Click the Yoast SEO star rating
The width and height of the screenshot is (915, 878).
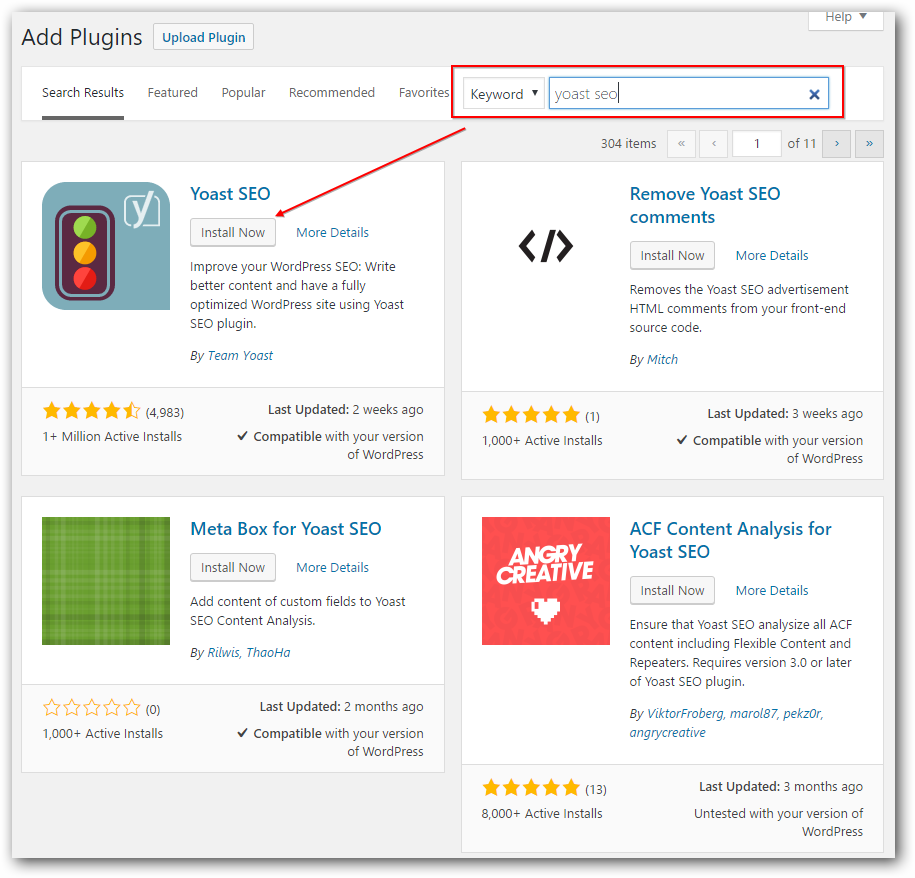[x=92, y=411]
